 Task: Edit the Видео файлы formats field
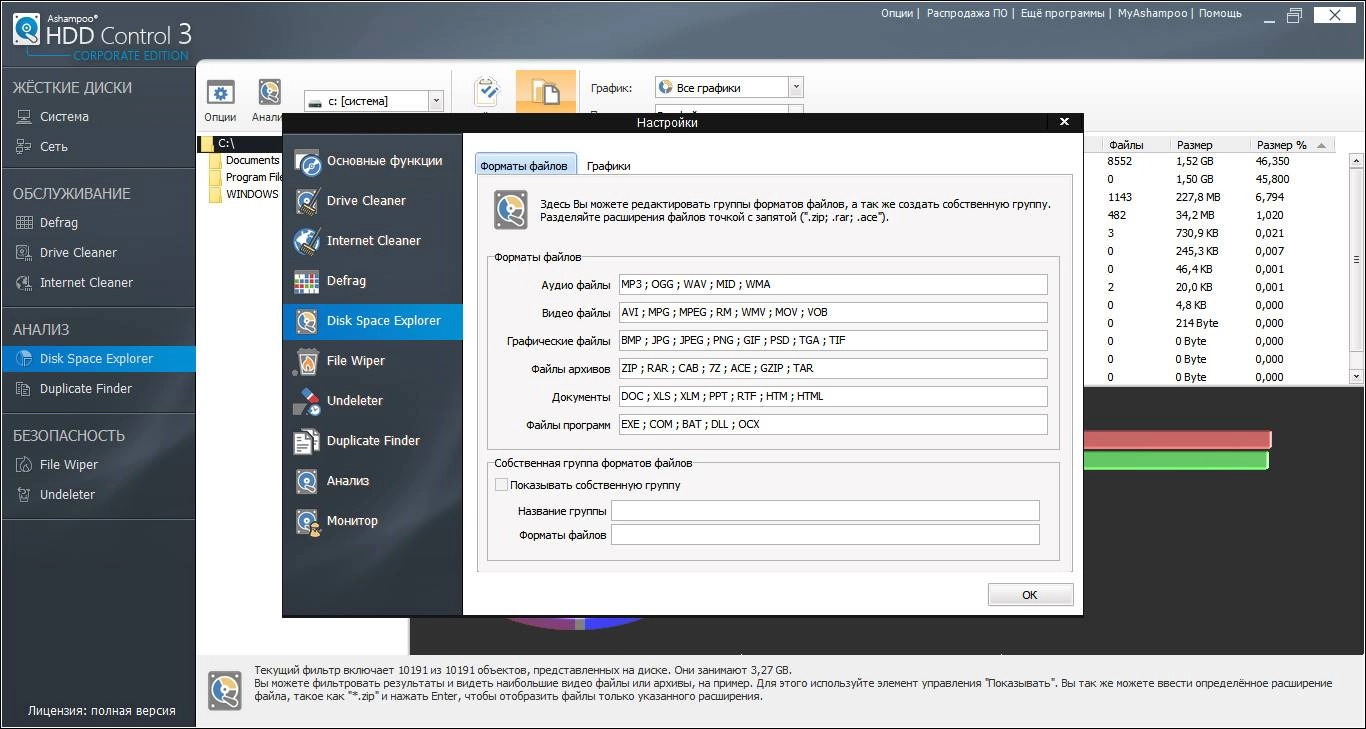click(x=833, y=313)
